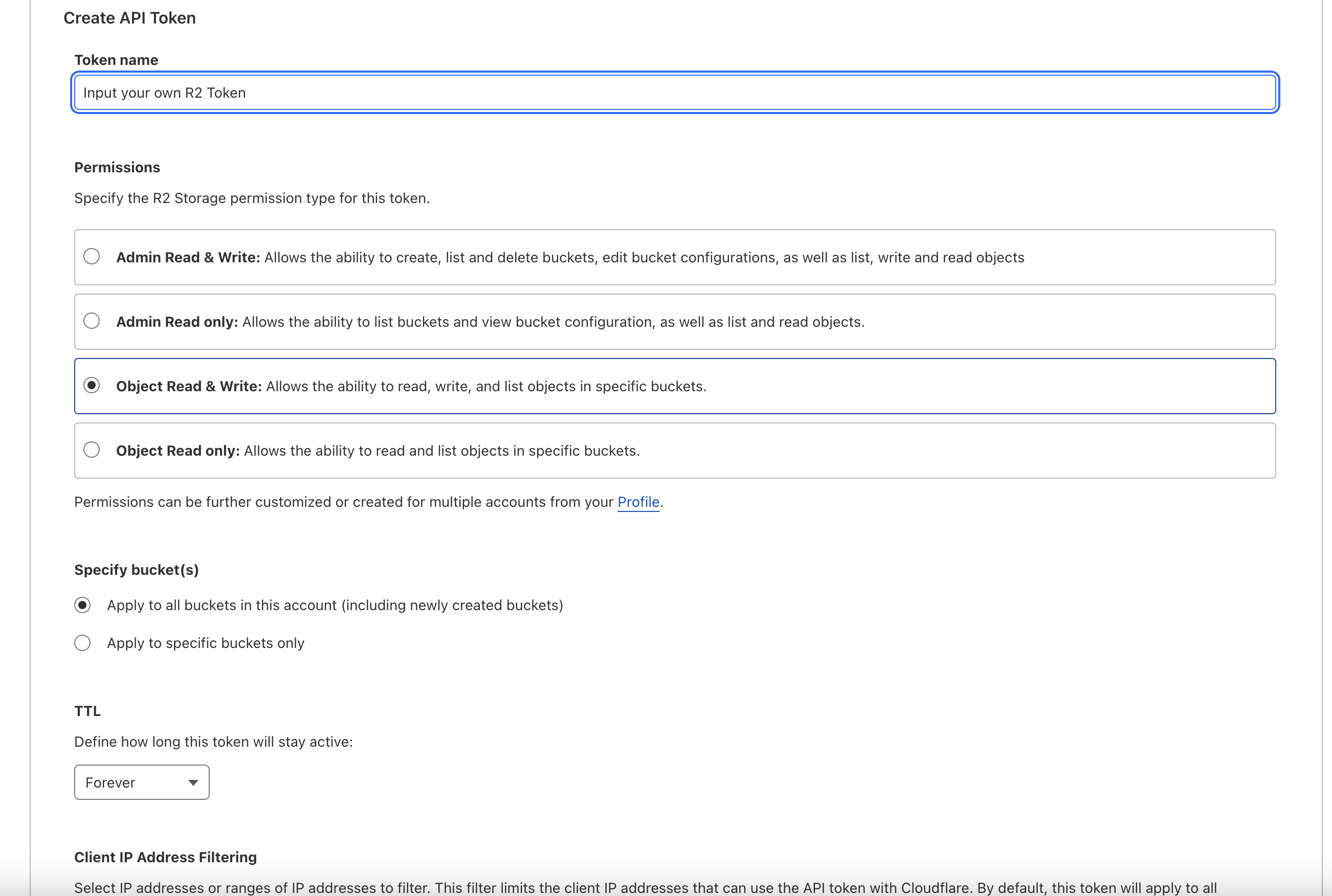Click the 'Client IP Address Filtering' heading
The height and width of the screenshot is (896, 1332).
pos(165,857)
